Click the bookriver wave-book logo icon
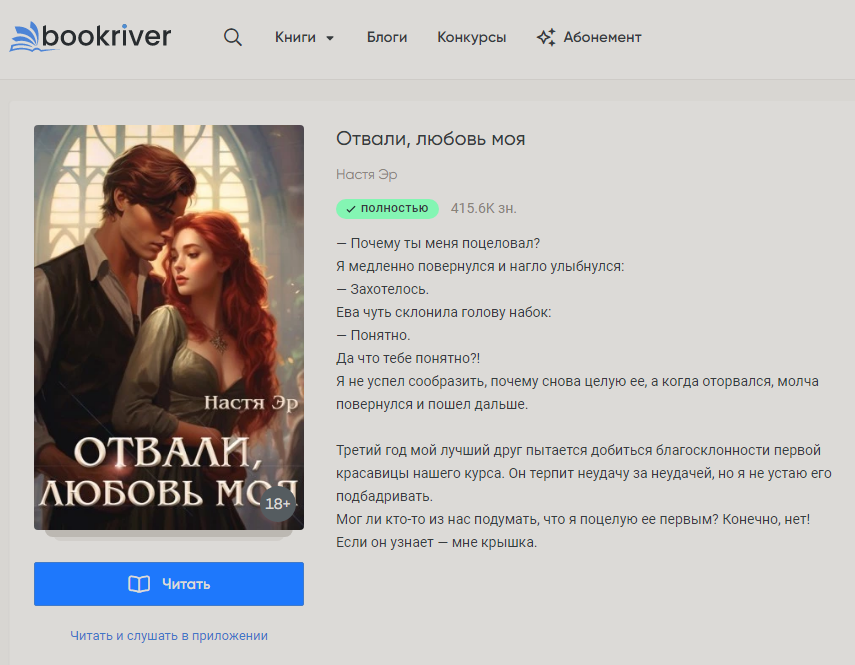This screenshot has height=665, width=855. pos(27,37)
